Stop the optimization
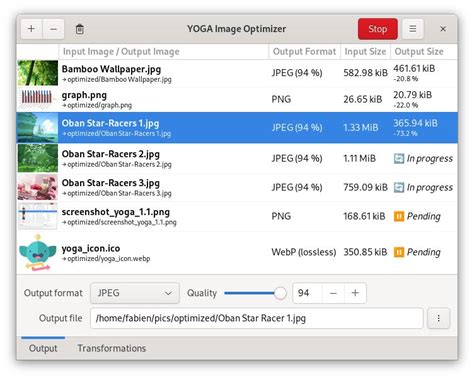 [x=378, y=29]
